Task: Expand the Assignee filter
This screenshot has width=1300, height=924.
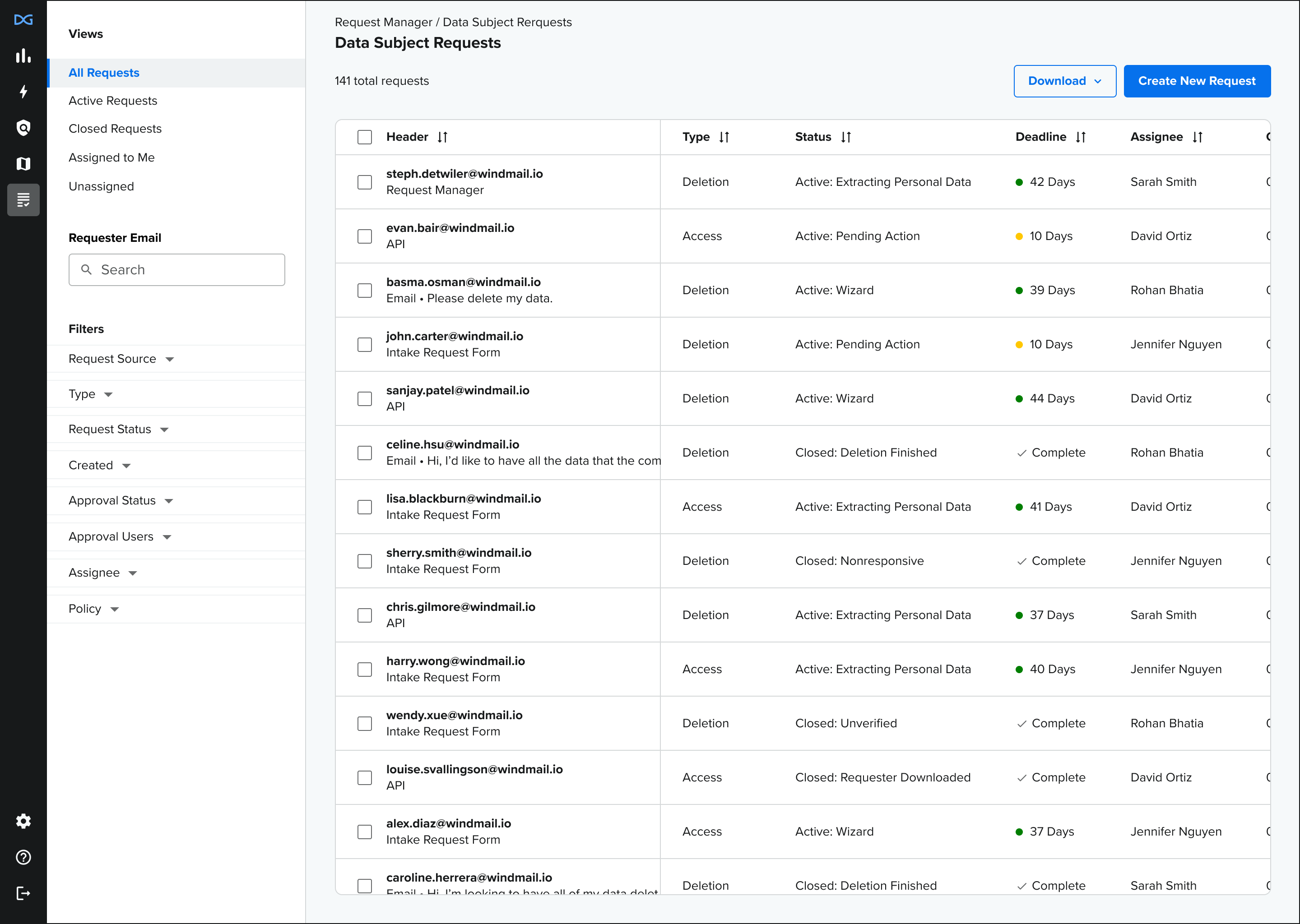Action: (x=102, y=573)
